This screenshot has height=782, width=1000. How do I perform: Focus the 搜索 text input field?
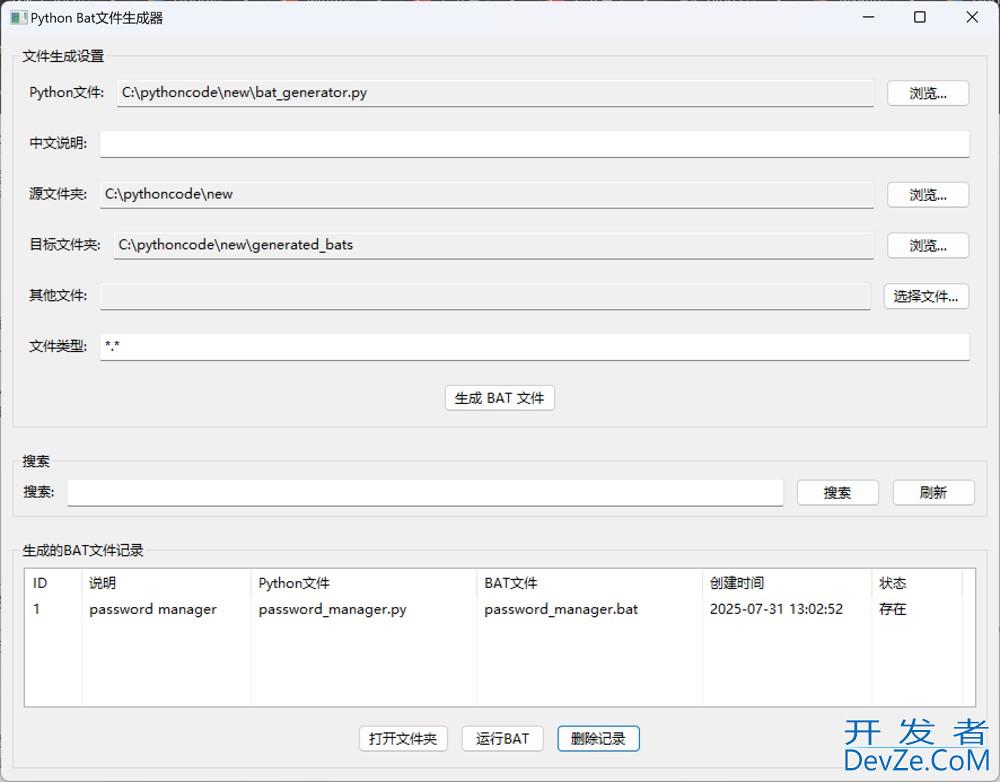(x=425, y=492)
